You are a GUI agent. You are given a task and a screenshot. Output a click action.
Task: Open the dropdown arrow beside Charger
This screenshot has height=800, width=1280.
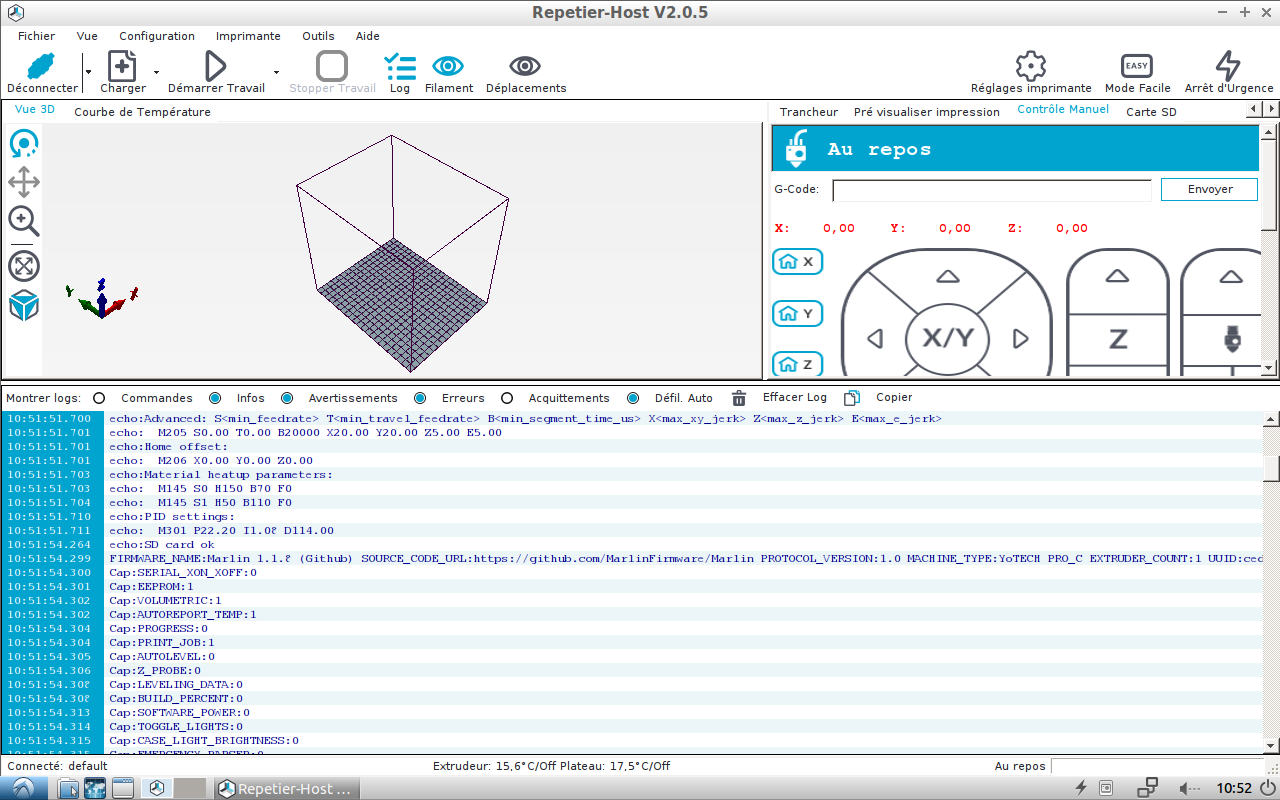pos(156,72)
